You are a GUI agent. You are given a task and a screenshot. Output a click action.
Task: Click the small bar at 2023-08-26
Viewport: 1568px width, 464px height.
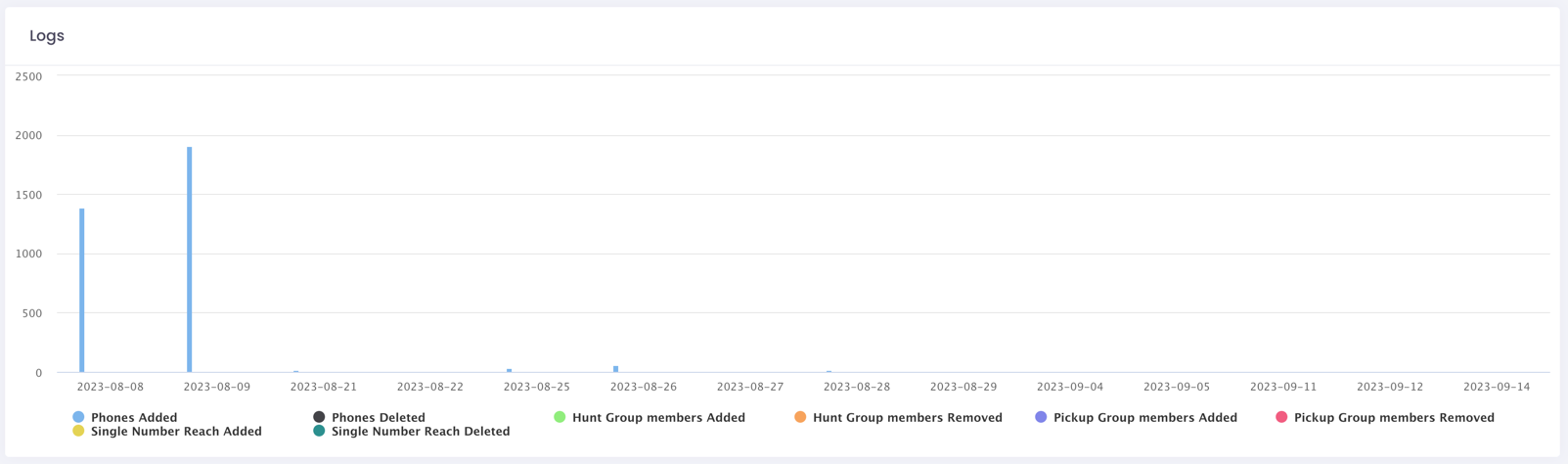pos(615,369)
